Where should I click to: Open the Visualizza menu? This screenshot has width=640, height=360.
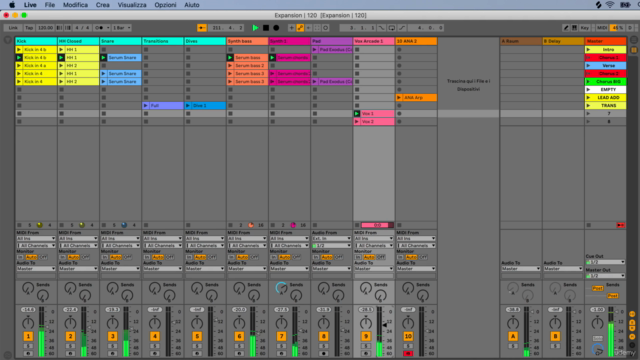(x=132, y=5)
